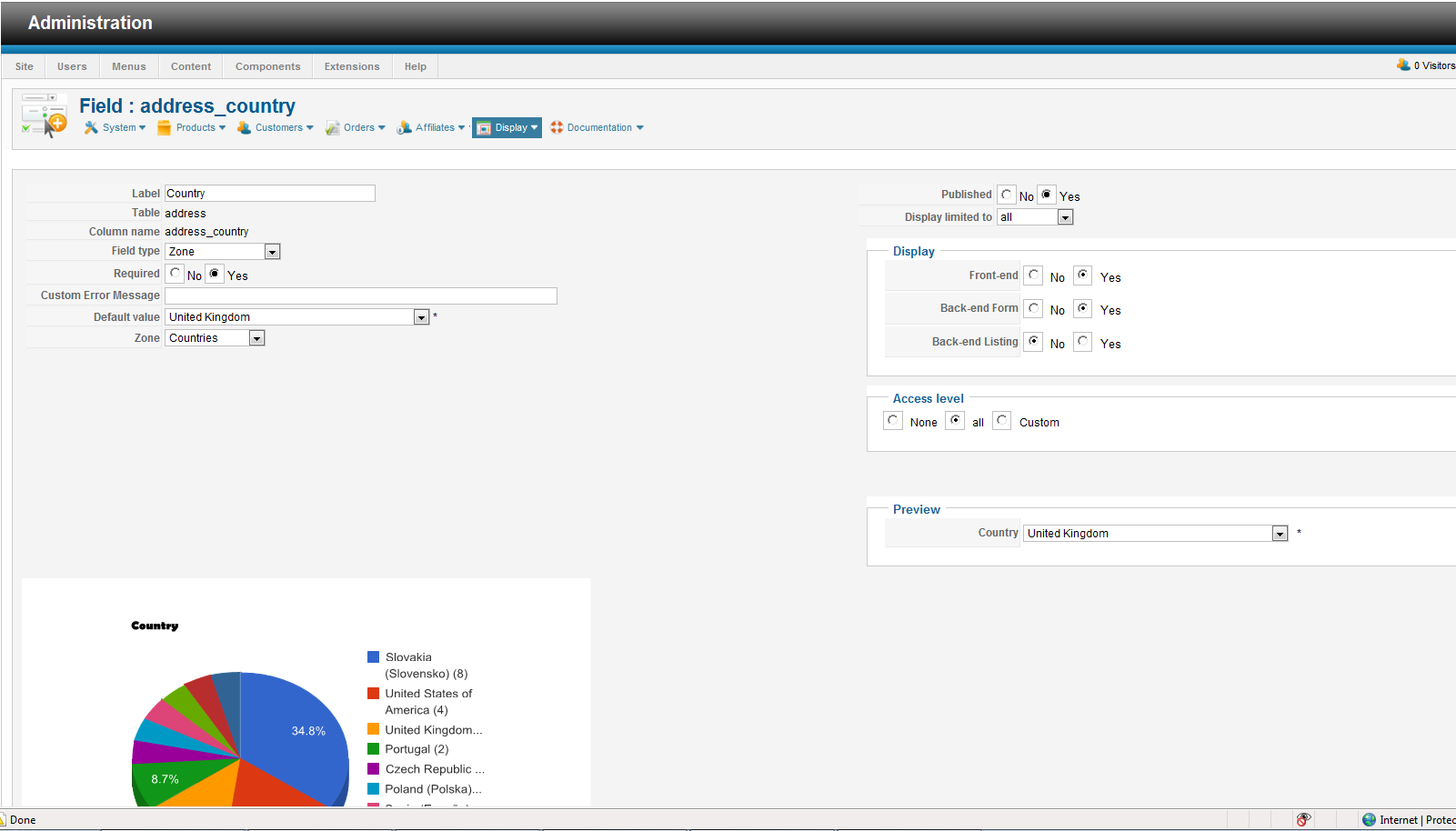
Task: Click the orange United Kingdom legend swatch
Action: click(373, 729)
